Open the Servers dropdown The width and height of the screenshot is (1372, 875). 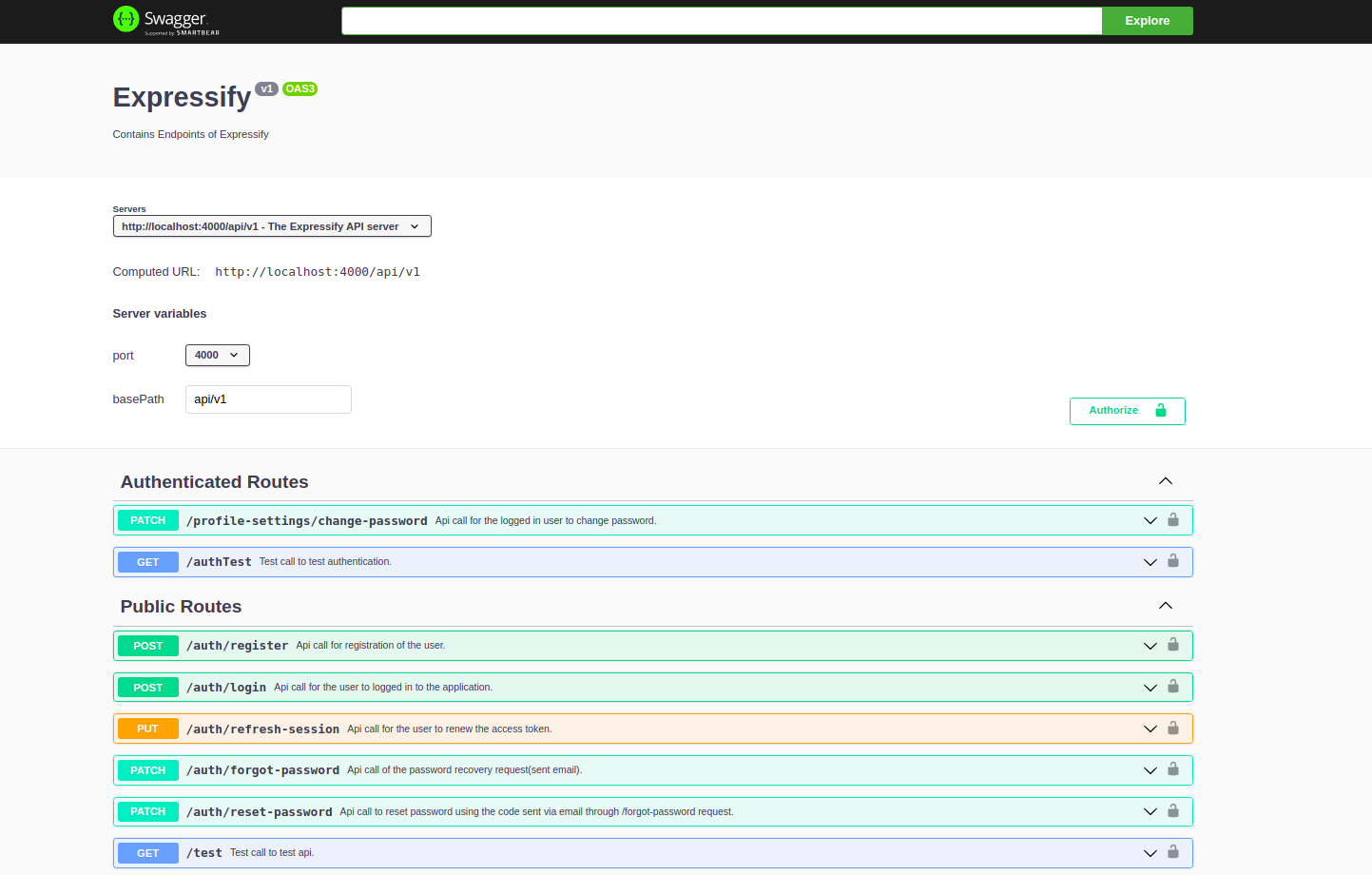click(x=272, y=226)
